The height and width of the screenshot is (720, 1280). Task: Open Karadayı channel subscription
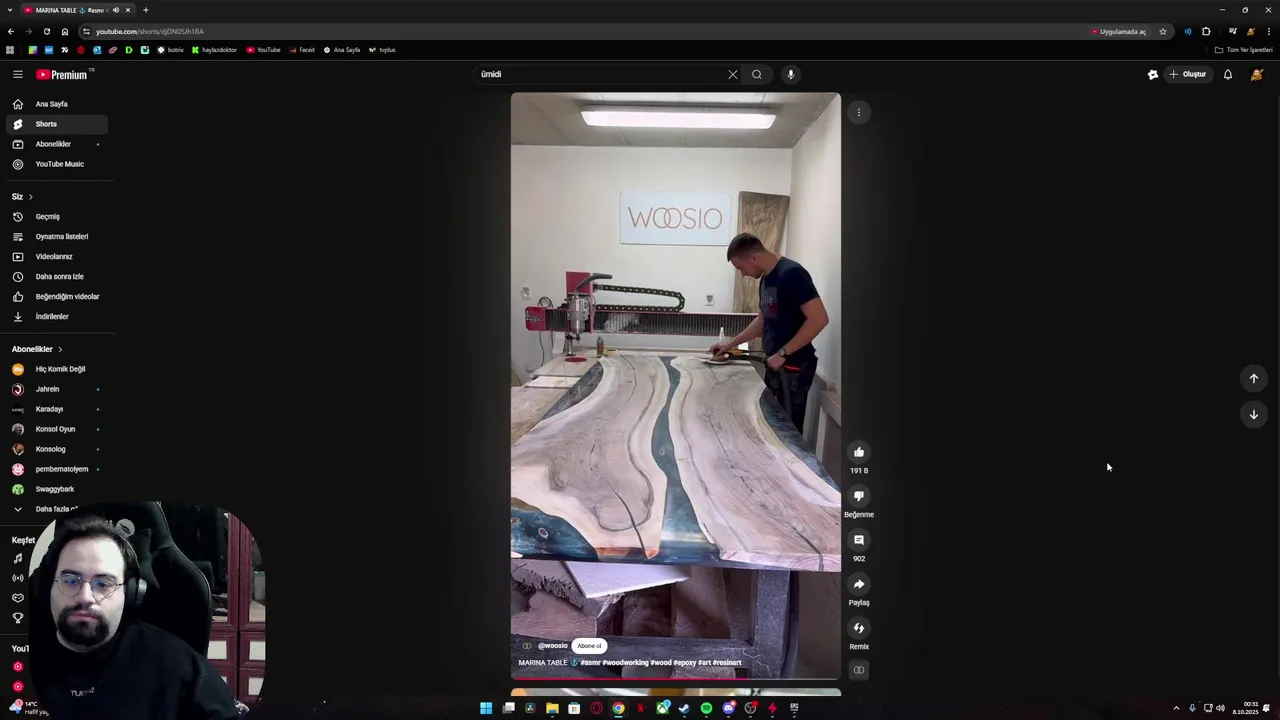tap(56, 409)
